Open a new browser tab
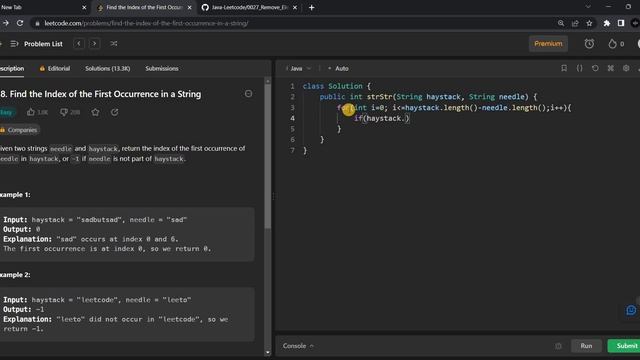This screenshot has width=640, height=360. pos(311,7)
